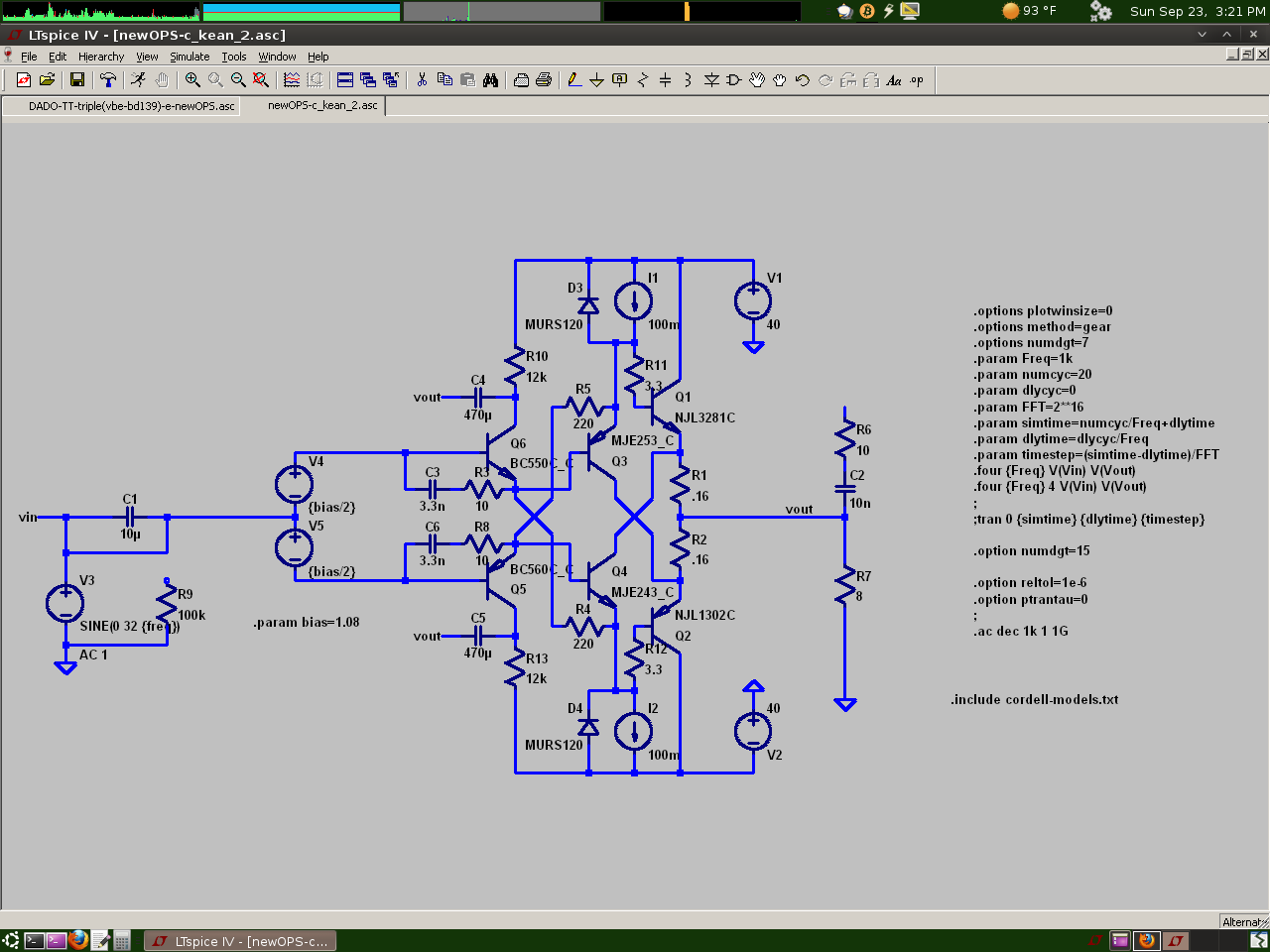Click the Halt simulation hand icon
Image resolution: width=1270 pixels, height=952 pixels.
tap(162, 80)
